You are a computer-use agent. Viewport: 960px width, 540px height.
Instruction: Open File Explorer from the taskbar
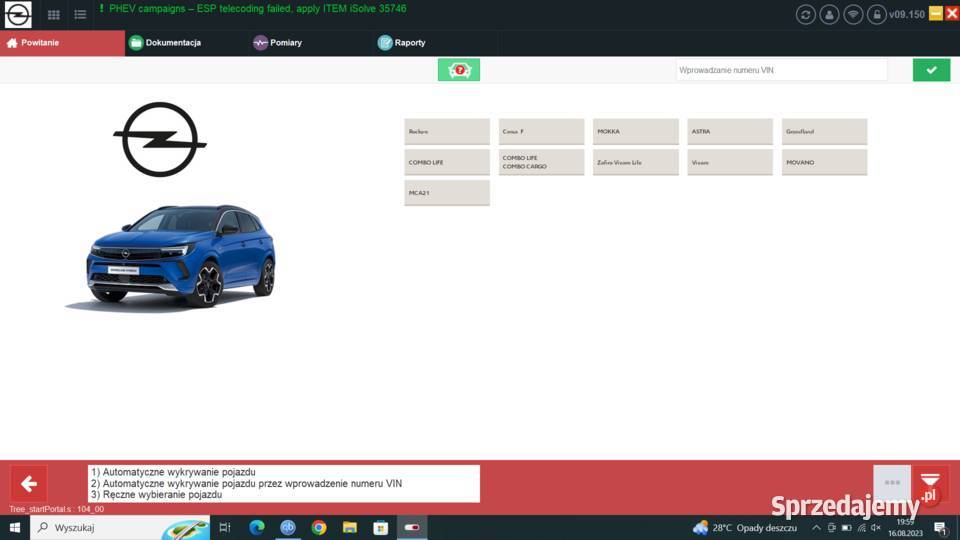click(350, 527)
